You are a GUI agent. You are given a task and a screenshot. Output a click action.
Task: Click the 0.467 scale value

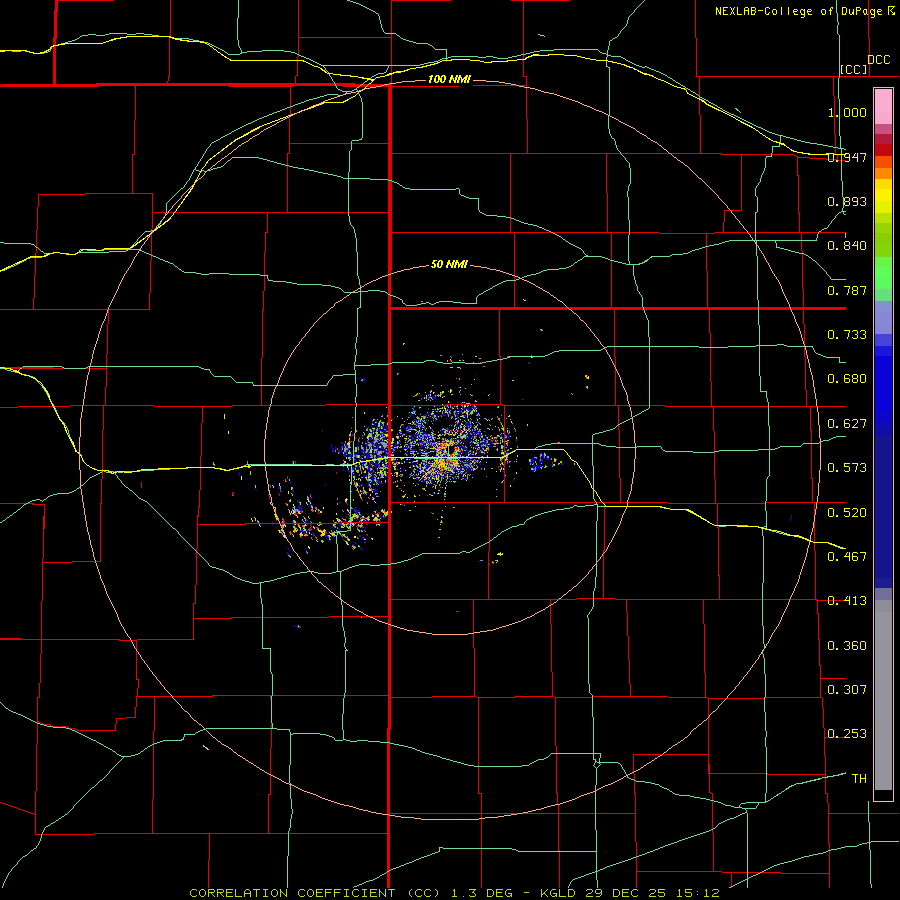tap(847, 557)
